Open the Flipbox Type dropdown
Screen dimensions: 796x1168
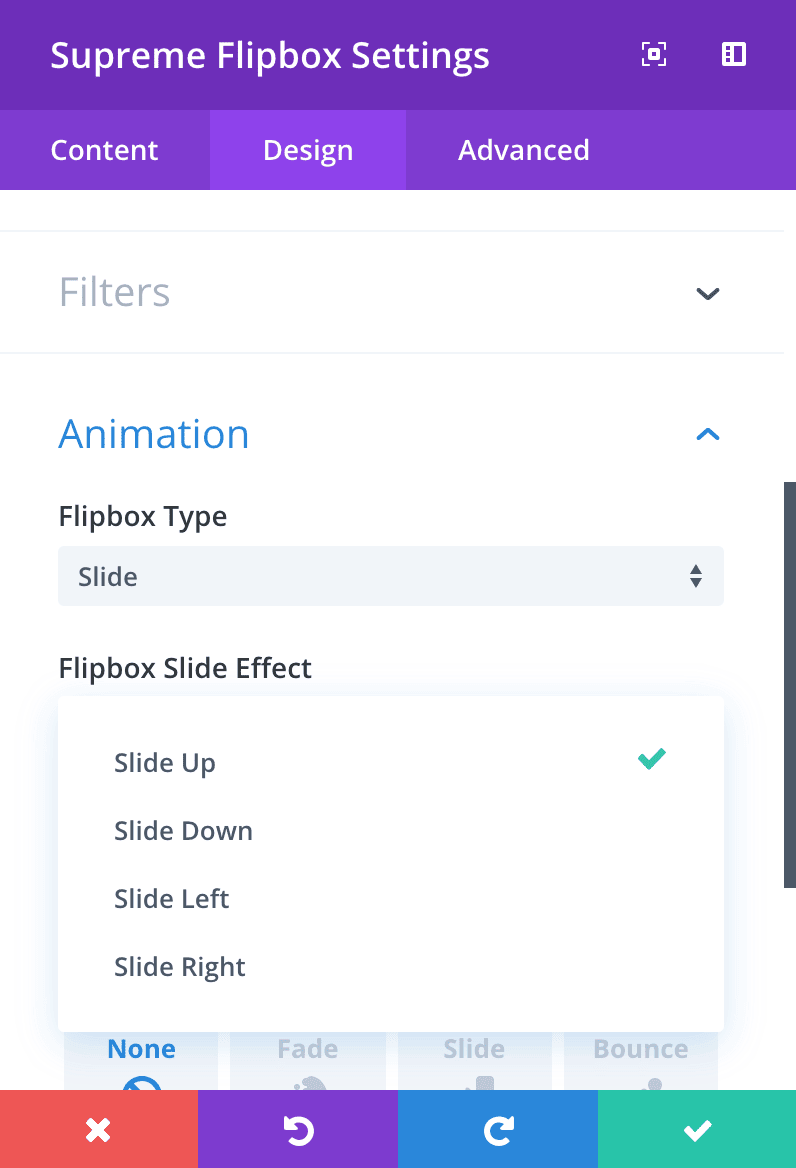point(391,576)
